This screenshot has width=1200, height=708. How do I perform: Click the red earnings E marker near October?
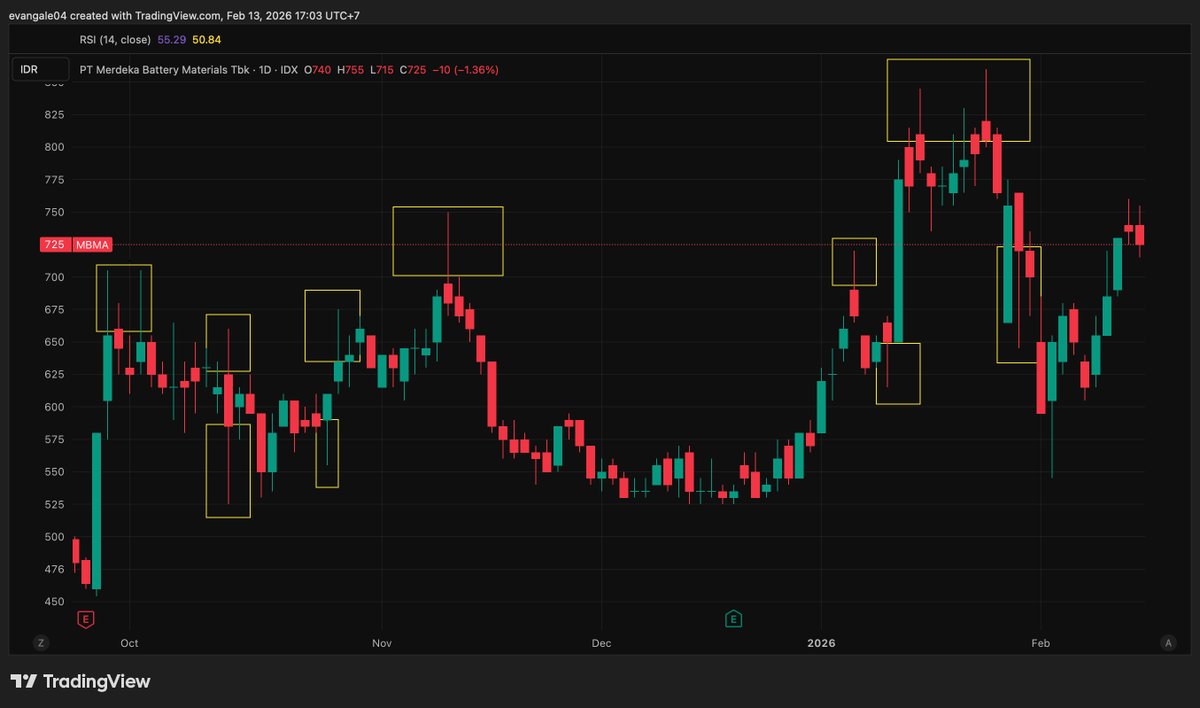coord(86,620)
